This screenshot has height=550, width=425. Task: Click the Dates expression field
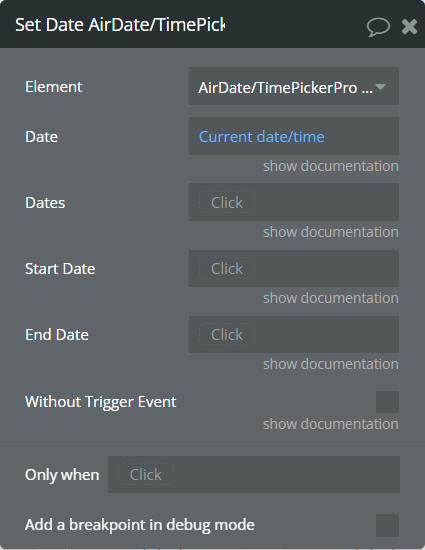click(294, 202)
